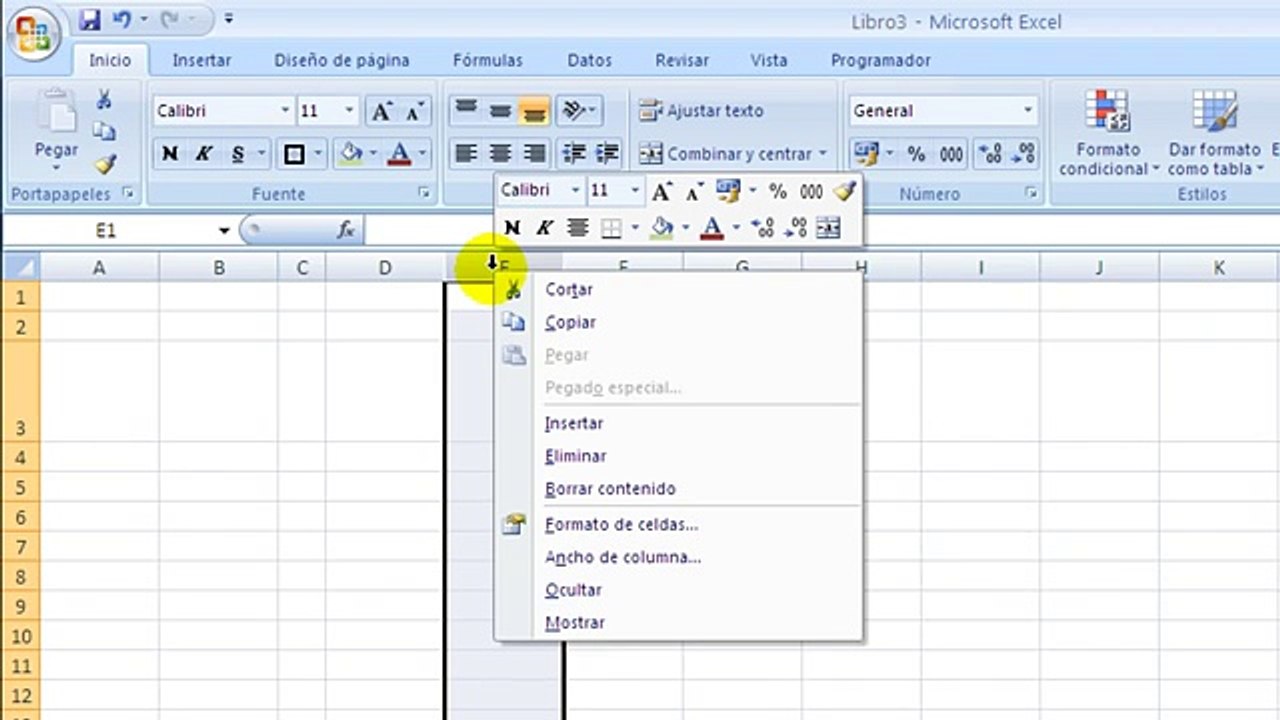The height and width of the screenshot is (720, 1280).
Task: Decrease decimals in ribbon Número group
Action: pos(1023,153)
